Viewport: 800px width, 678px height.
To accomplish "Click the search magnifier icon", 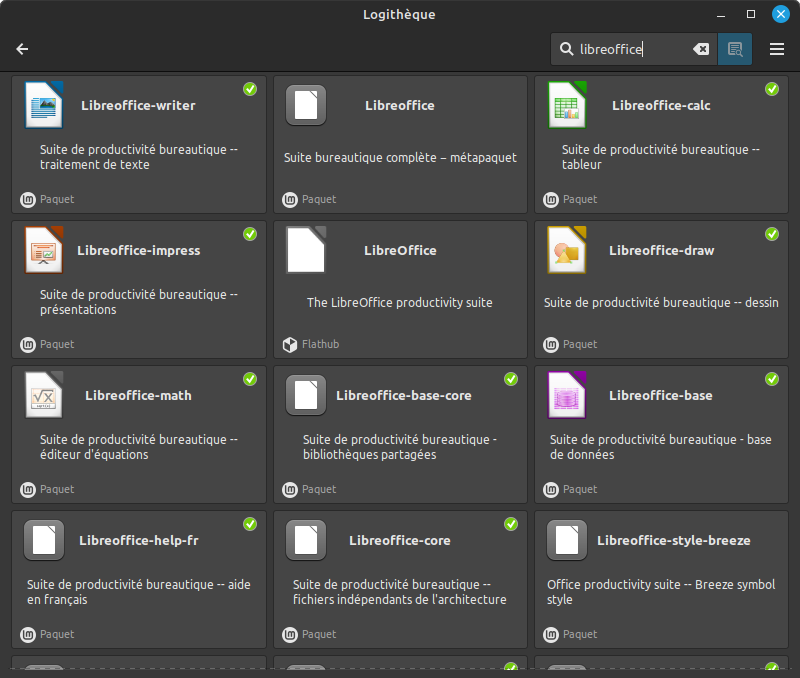I will click(x=566, y=49).
